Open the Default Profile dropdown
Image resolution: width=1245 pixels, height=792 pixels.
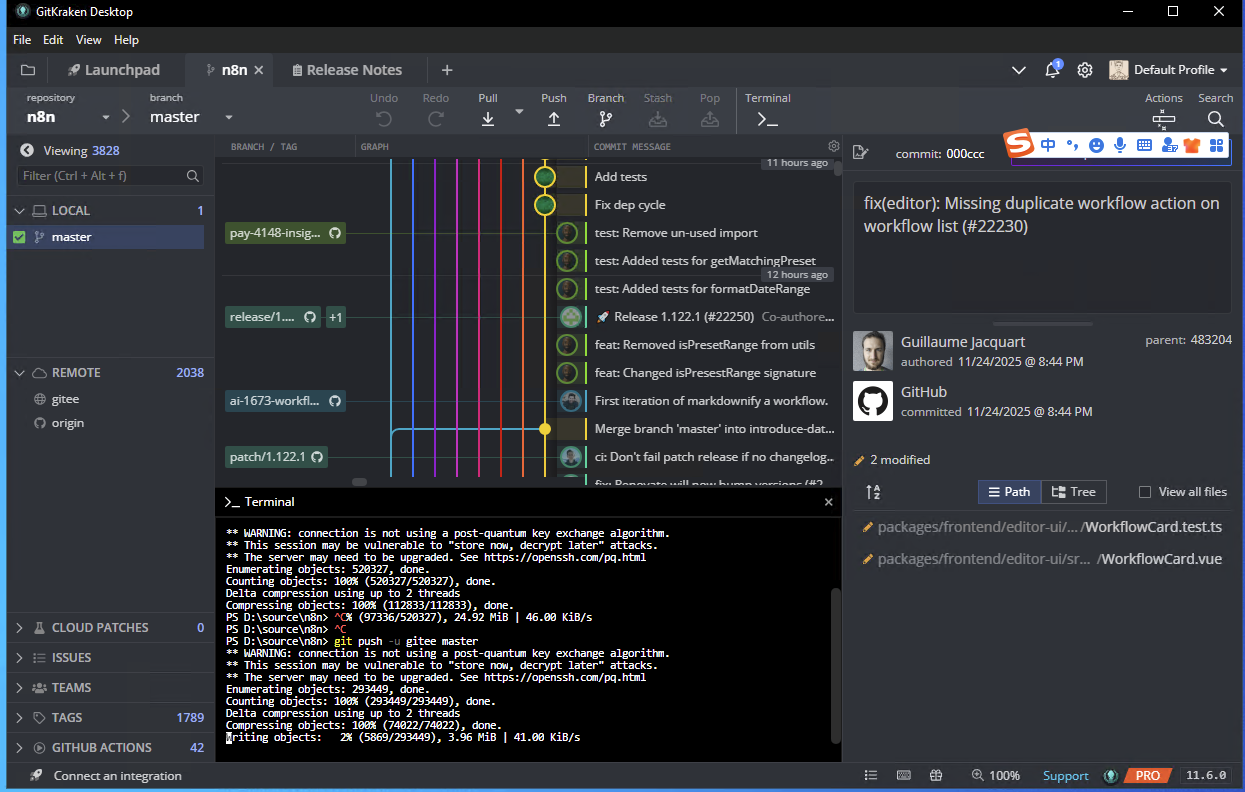pyautogui.click(x=1169, y=70)
